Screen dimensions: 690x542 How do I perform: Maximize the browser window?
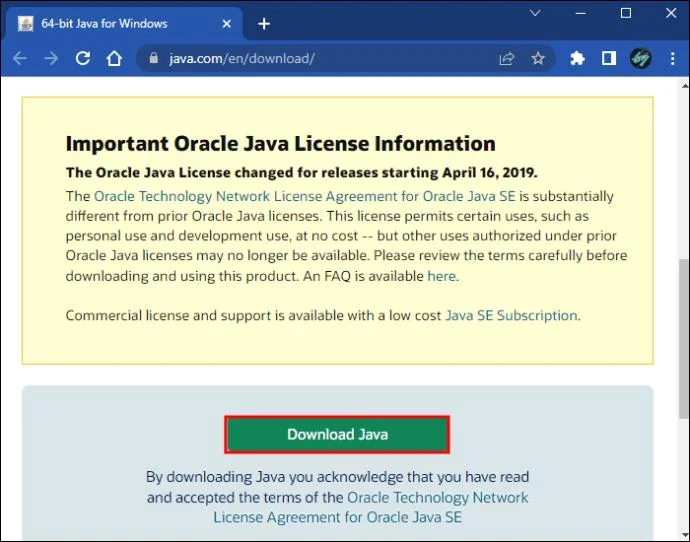[x=626, y=13]
